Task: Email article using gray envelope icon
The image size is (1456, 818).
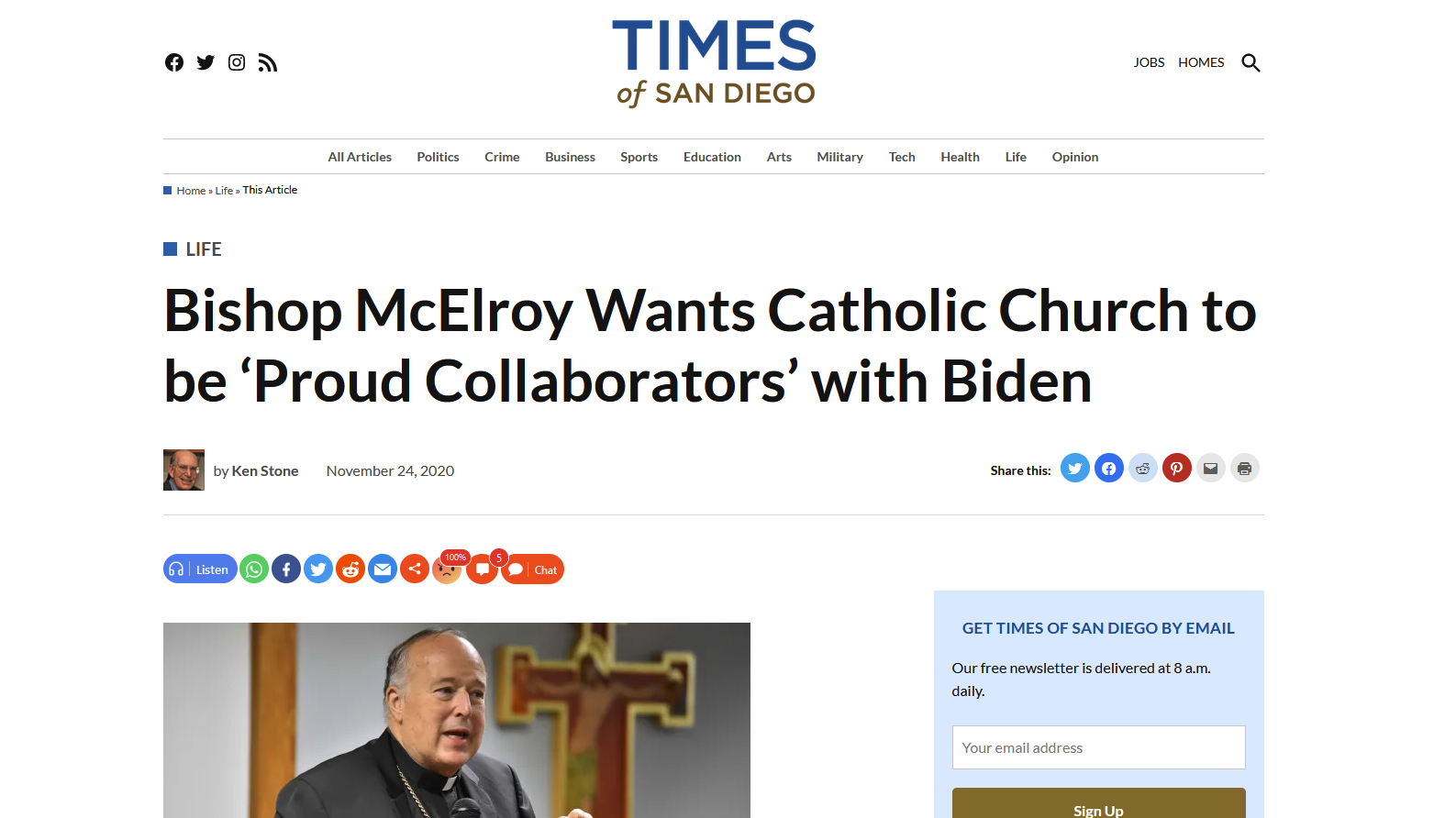Action: pyautogui.click(x=1211, y=469)
